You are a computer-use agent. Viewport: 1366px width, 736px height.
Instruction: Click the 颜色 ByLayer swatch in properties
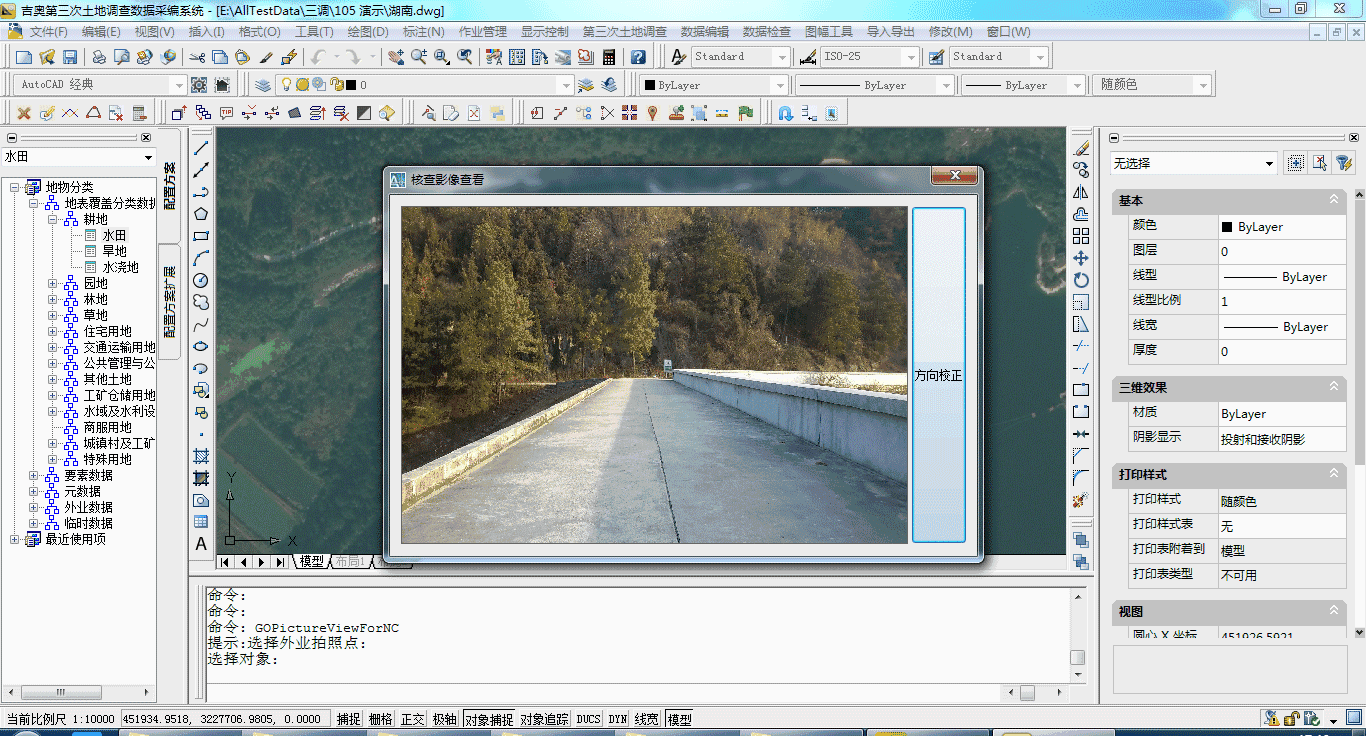[x=1227, y=227]
